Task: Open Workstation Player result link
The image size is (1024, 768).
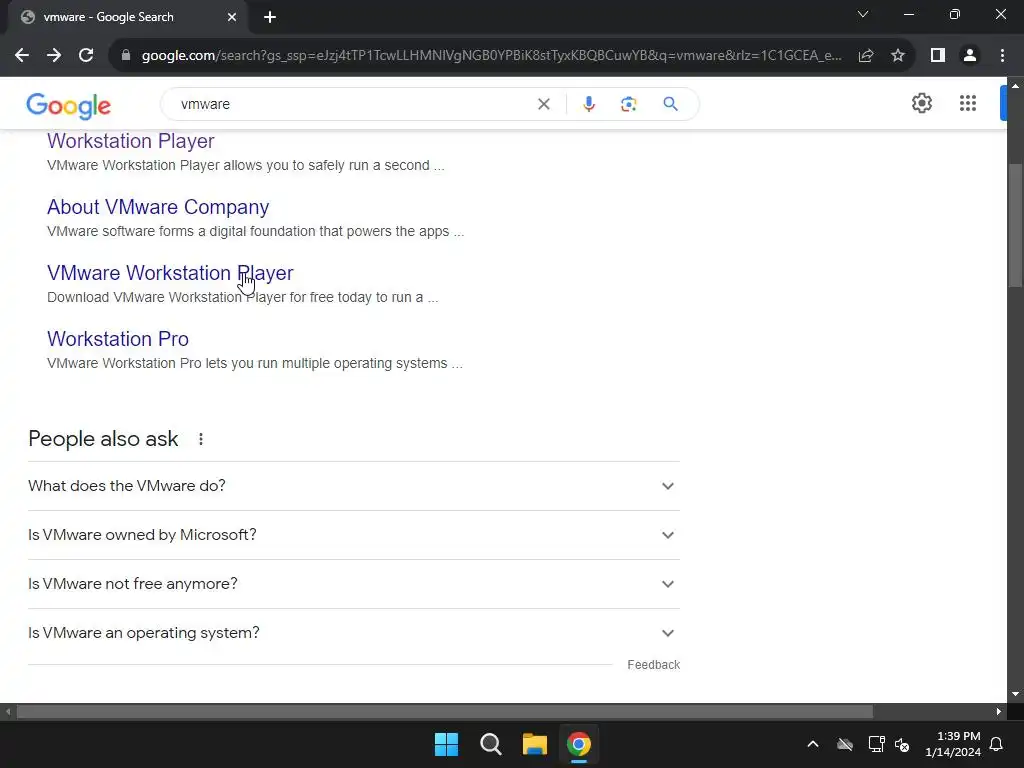Action: (131, 141)
